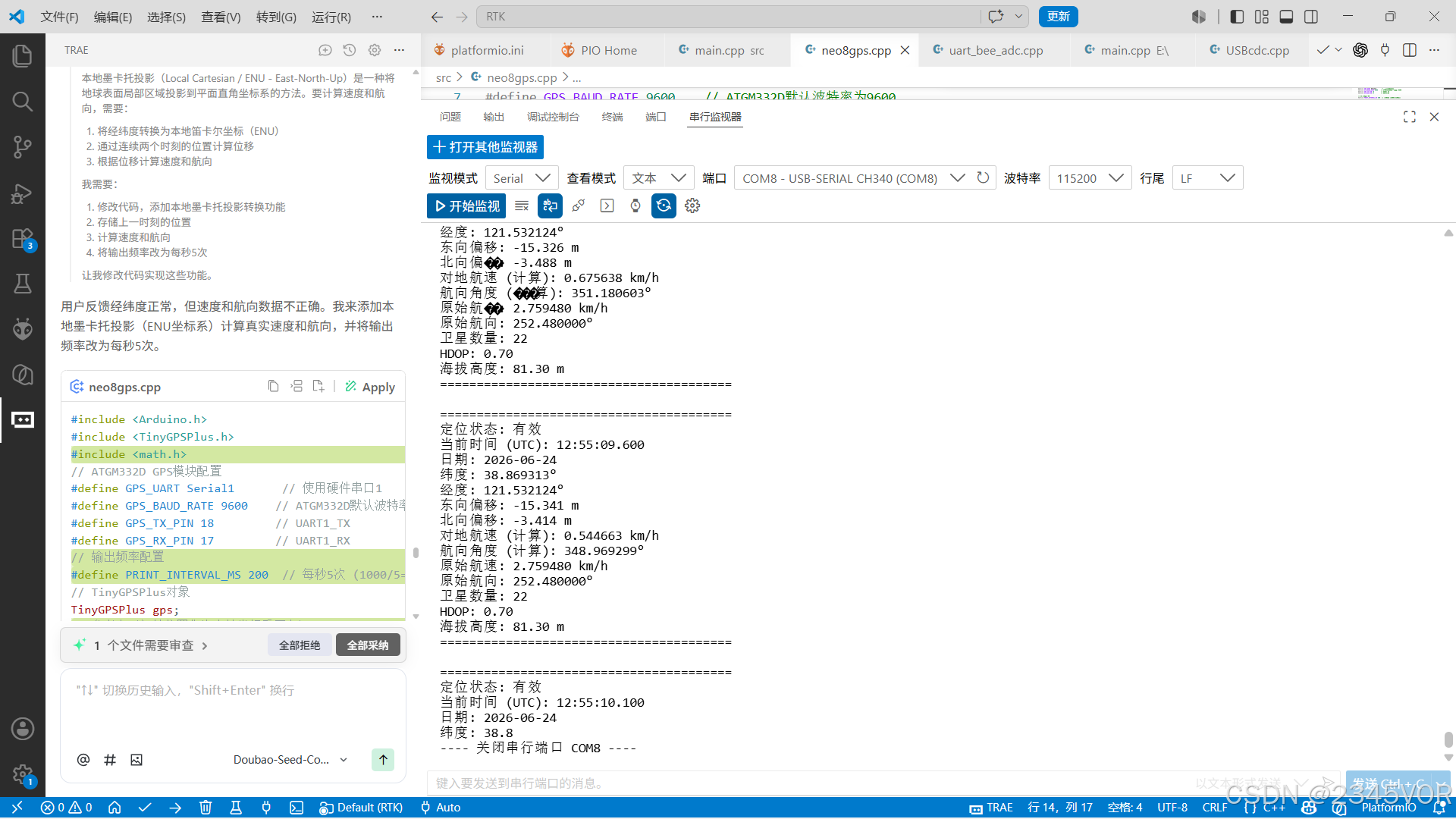Image resolution: width=1456 pixels, height=819 pixels.
Task: Maximize the bottom panel size
Action: click(x=1410, y=117)
